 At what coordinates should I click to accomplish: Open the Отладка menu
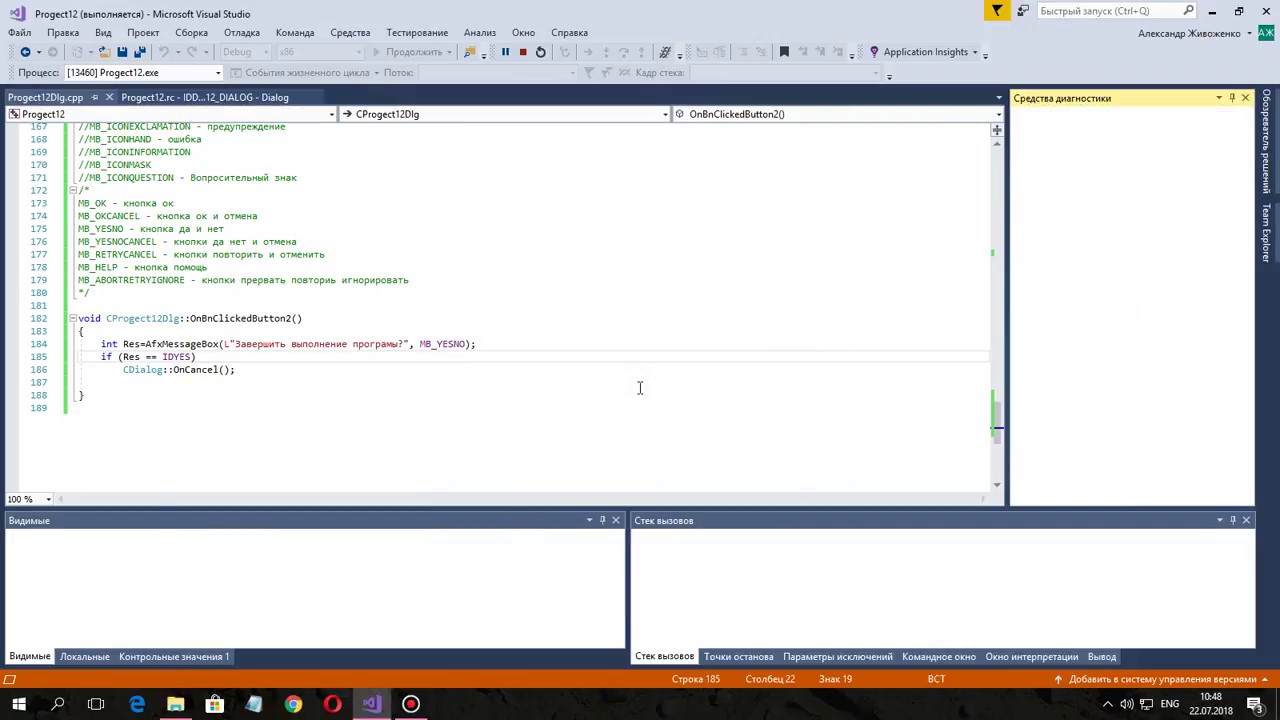click(242, 33)
